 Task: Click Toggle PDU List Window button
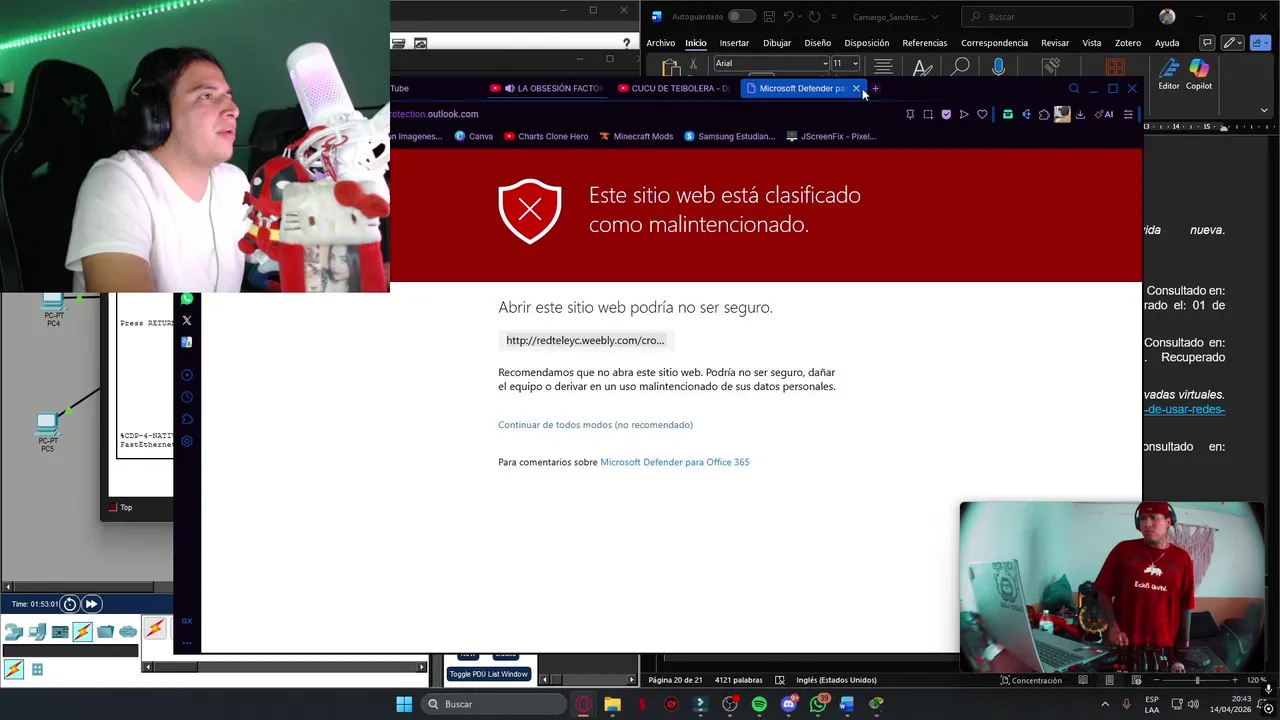pyautogui.click(x=488, y=674)
